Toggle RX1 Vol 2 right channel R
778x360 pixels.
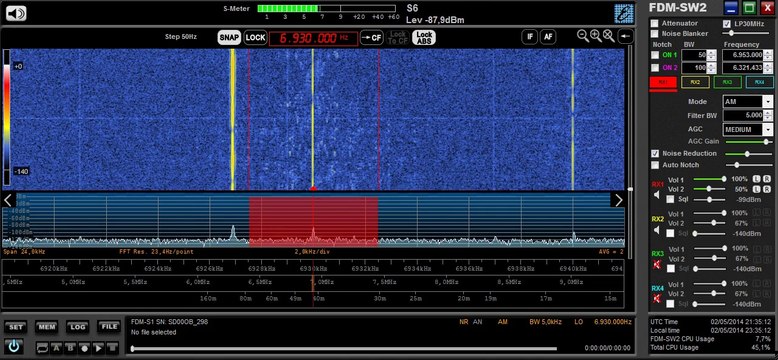point(767,189)
